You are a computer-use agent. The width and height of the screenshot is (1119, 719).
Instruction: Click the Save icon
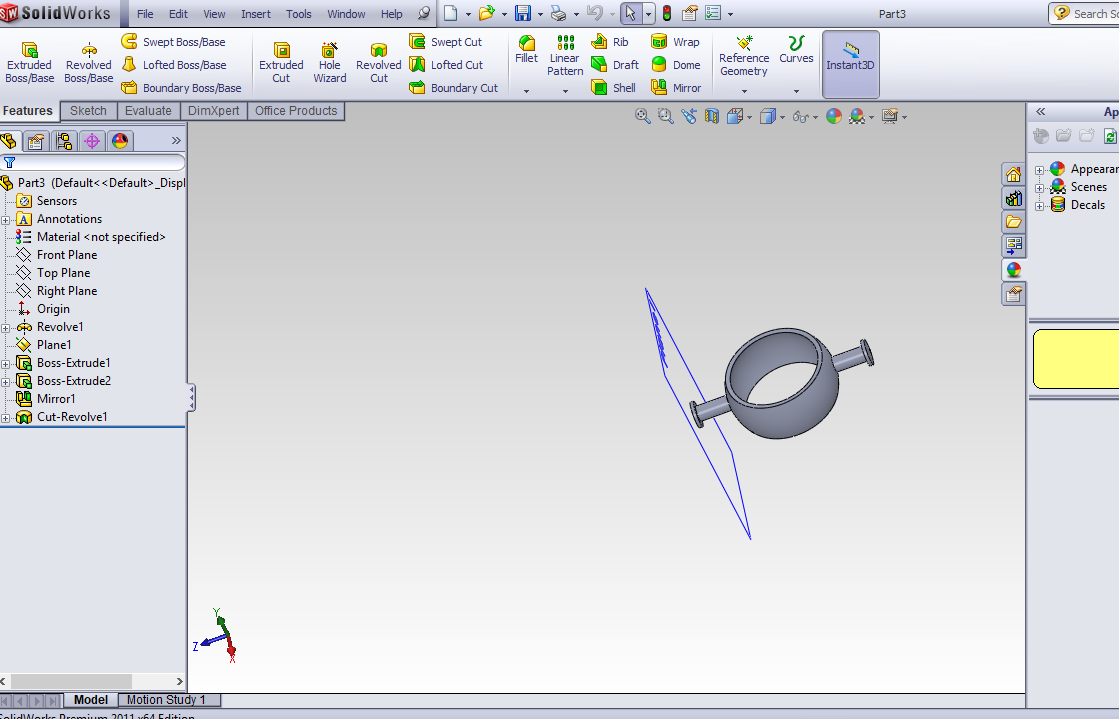(x=523, y=14)
